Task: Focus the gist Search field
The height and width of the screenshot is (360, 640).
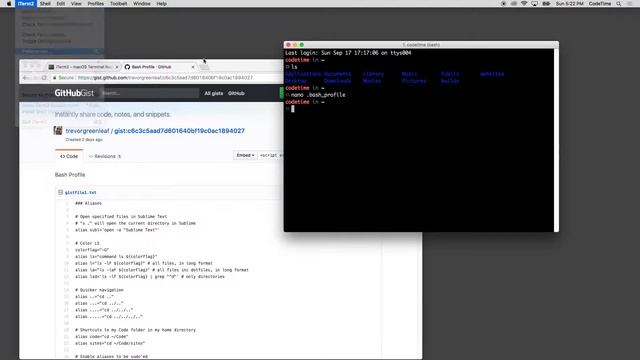Action: (149, 93)
